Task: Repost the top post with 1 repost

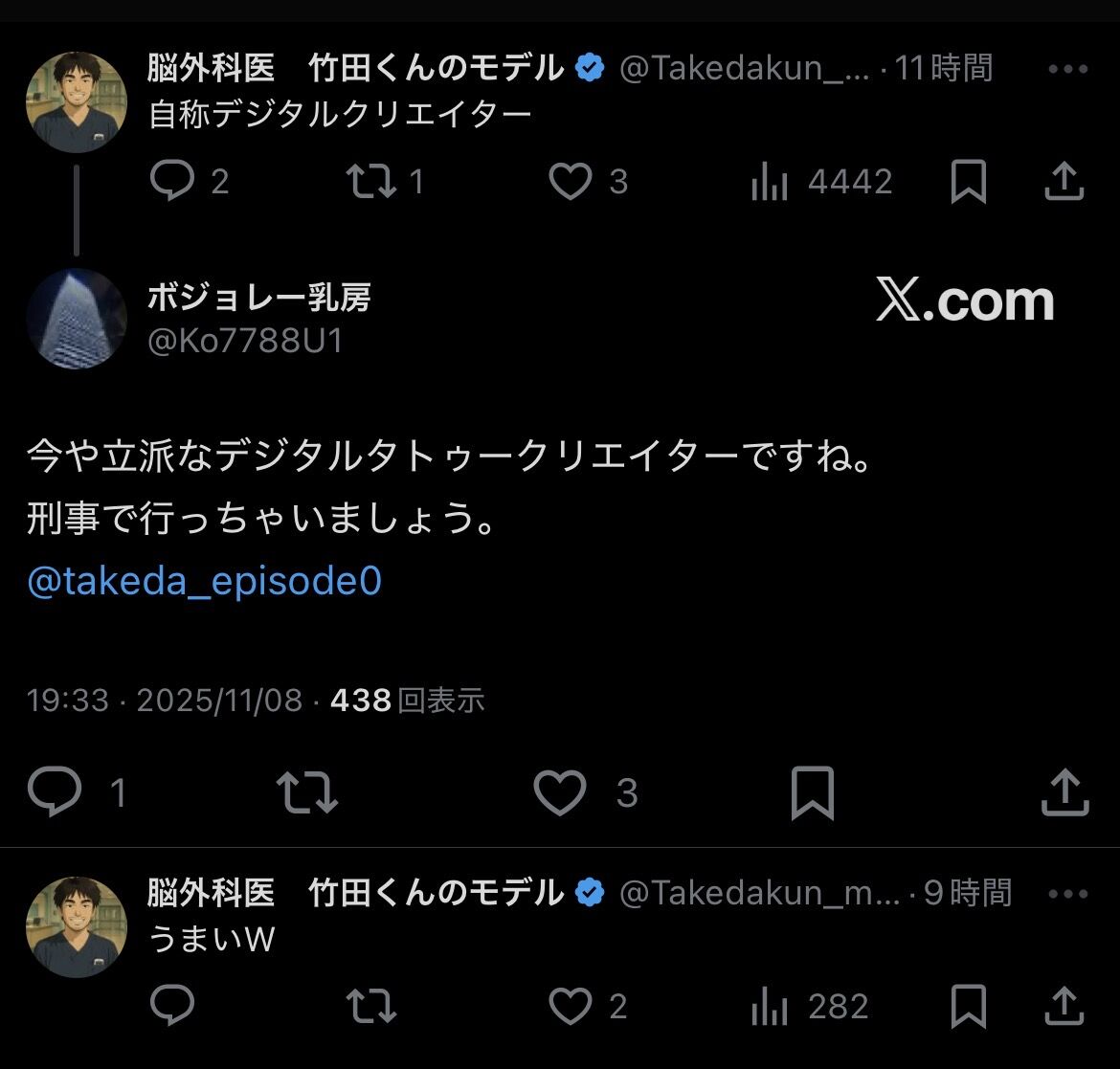Action: coord(371,181)
